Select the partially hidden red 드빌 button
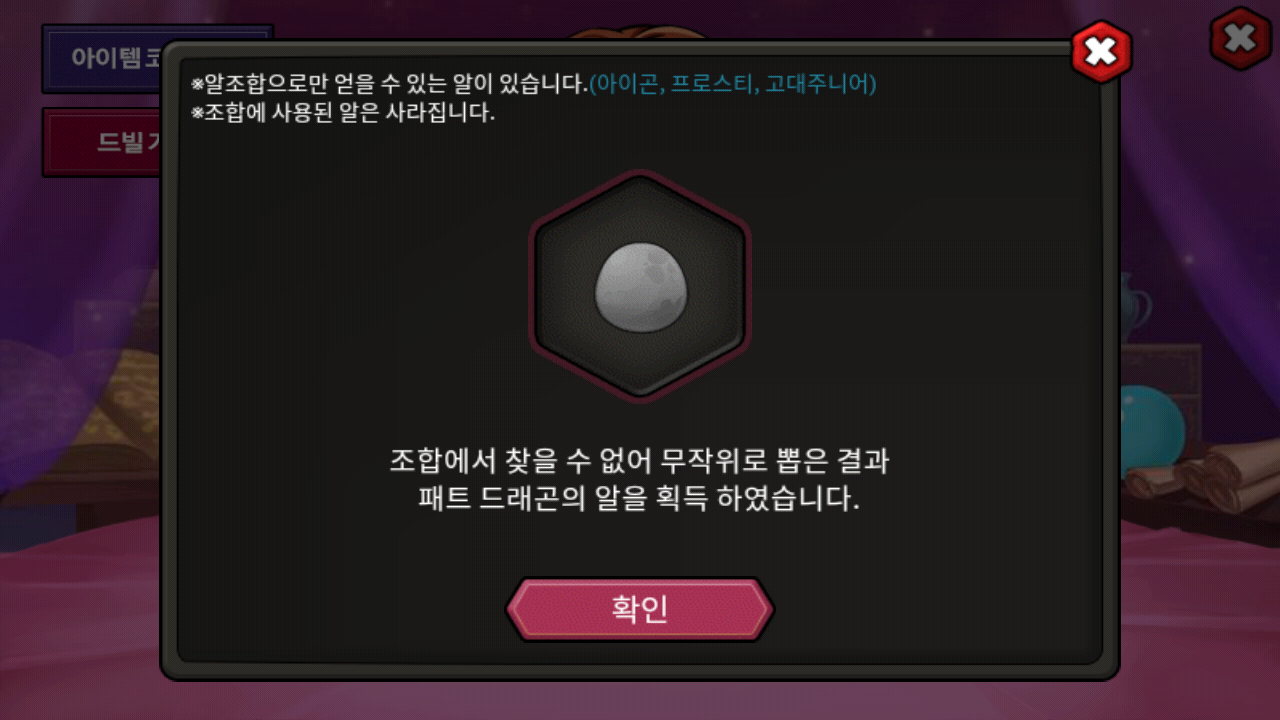 pyautogui.click(x=101, y=142)
